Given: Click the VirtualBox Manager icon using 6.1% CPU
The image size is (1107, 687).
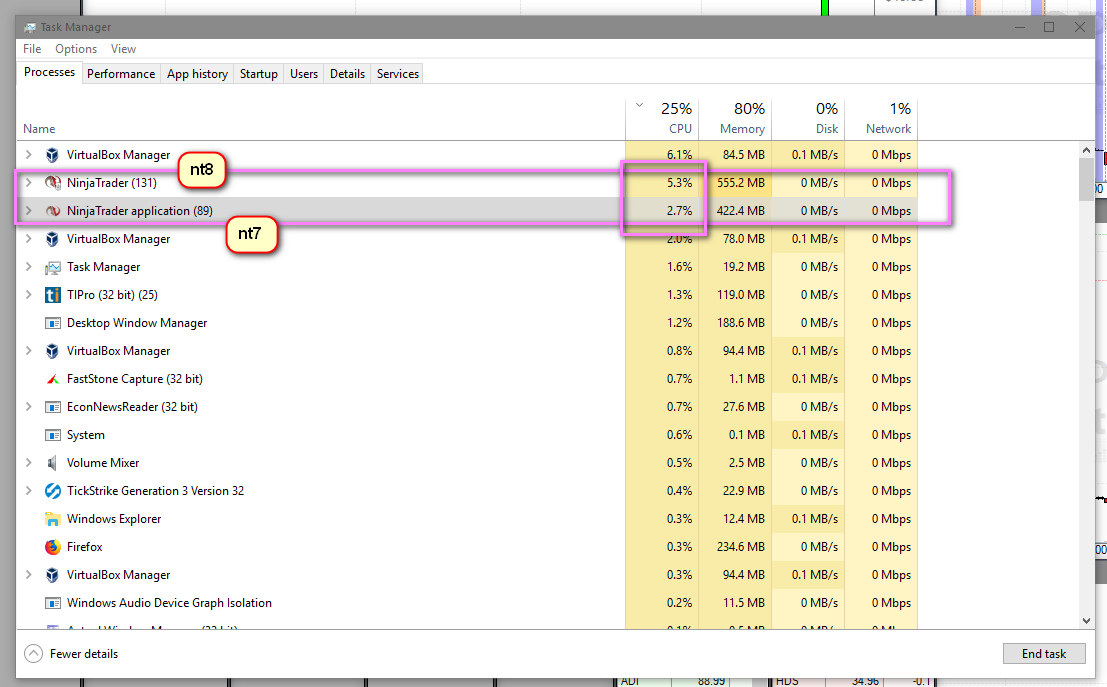Looking at the screenshot, I should [52, 155].
